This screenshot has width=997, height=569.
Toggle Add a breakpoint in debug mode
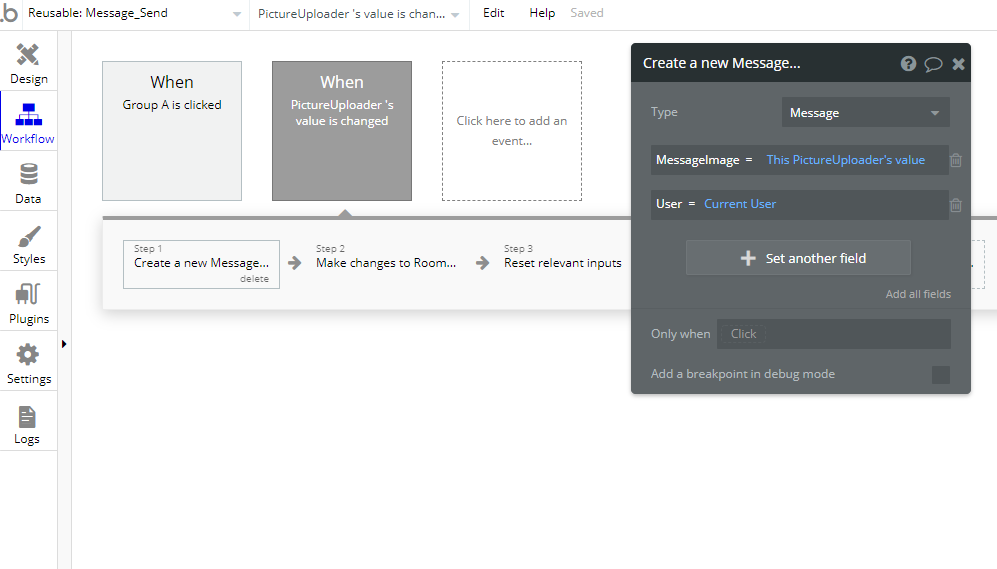(x=940, y=374)
